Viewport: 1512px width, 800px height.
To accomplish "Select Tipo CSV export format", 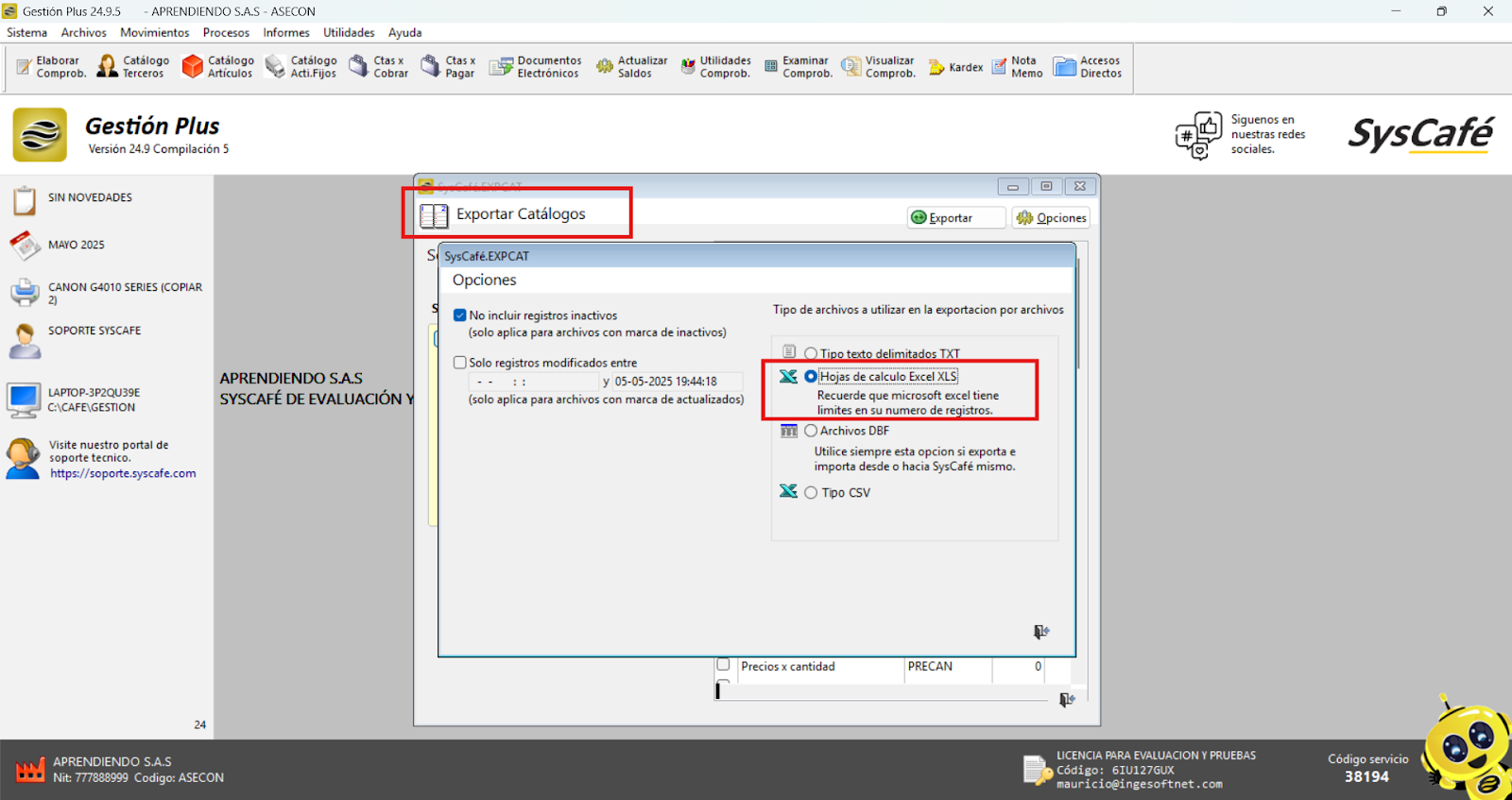I will [811, 493].
